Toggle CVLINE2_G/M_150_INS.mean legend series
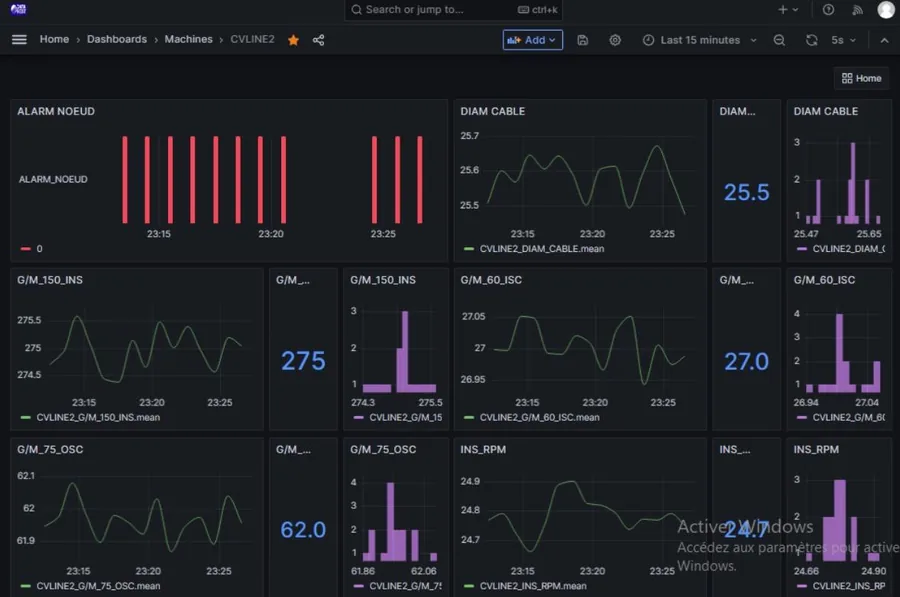This screenshot has width=900, height=597. coord(98,417)
